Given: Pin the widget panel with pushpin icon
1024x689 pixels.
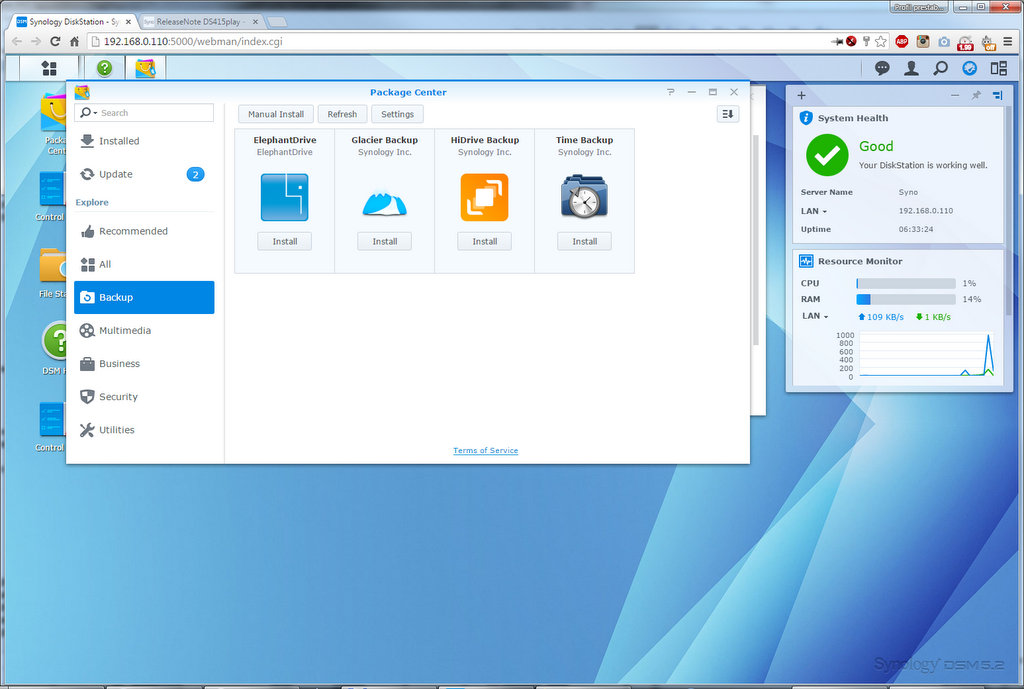Looking at the screenshot, I should pyautogui.click(x=976, y=95).
